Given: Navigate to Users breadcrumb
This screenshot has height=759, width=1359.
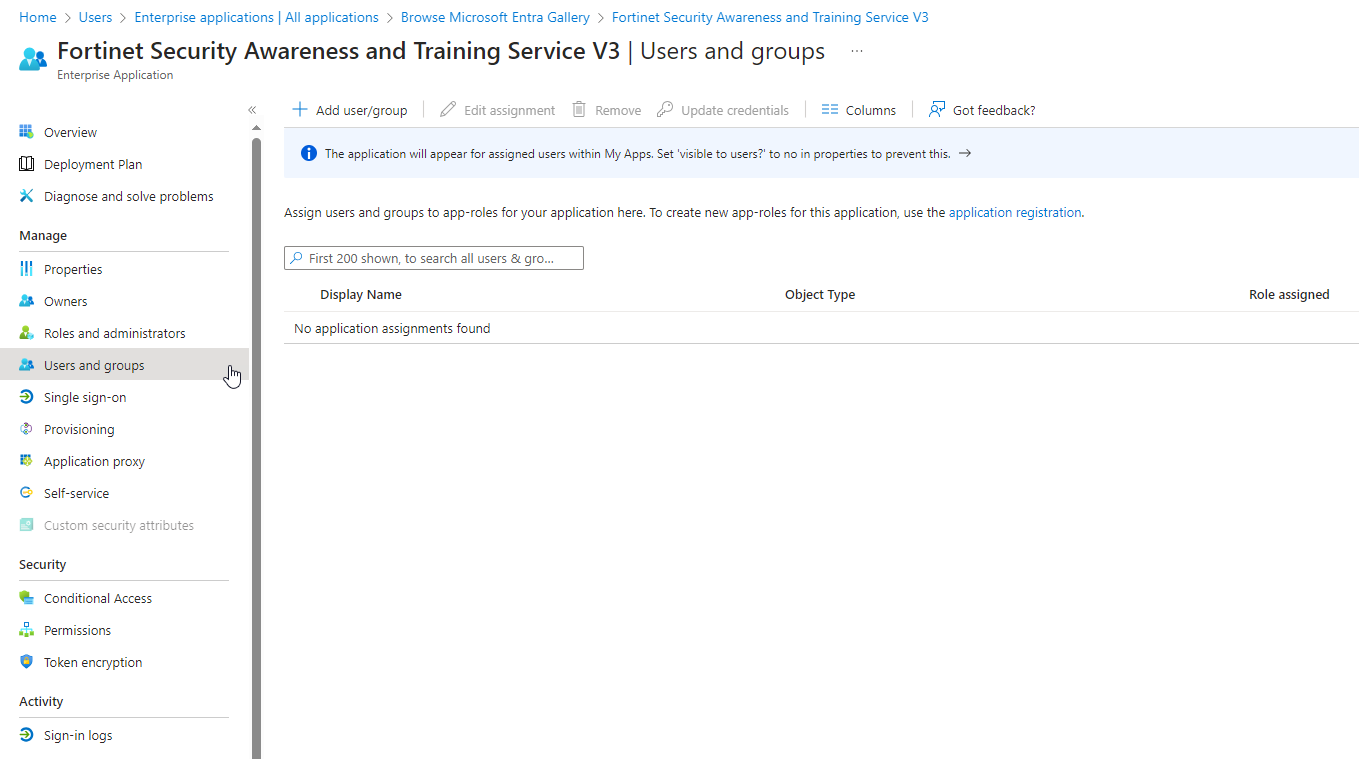Looking at the screenshot, I should point(95,17).
